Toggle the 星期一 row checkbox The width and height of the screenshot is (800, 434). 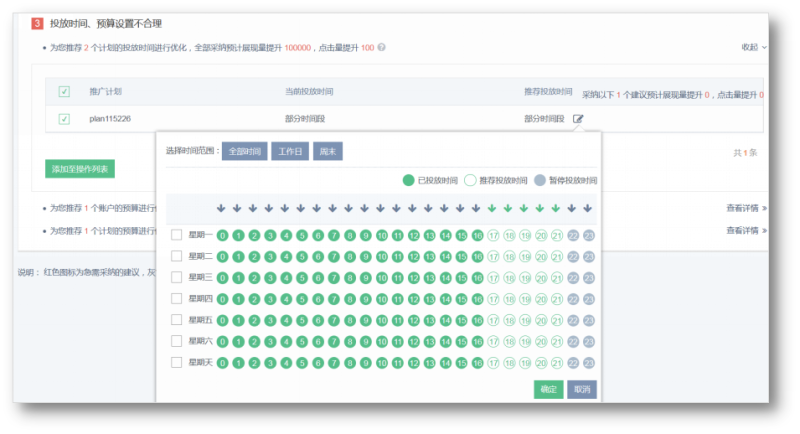point(177,235)
